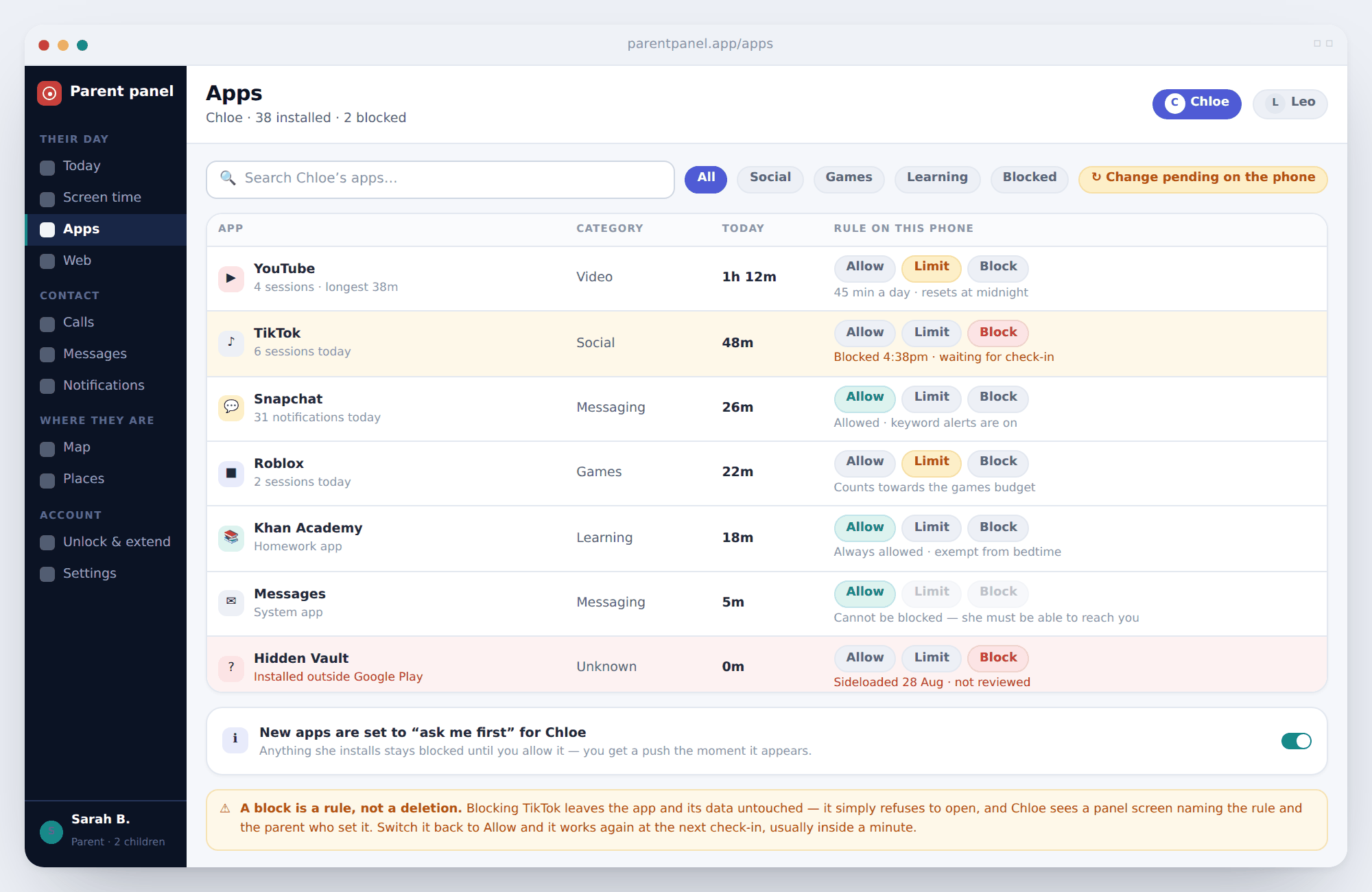Click '45 min a day' YouTube limit note
Image resolution: width=1372 pixels, height=892 pixels.
pyautogui.click(x=871, y=293)
